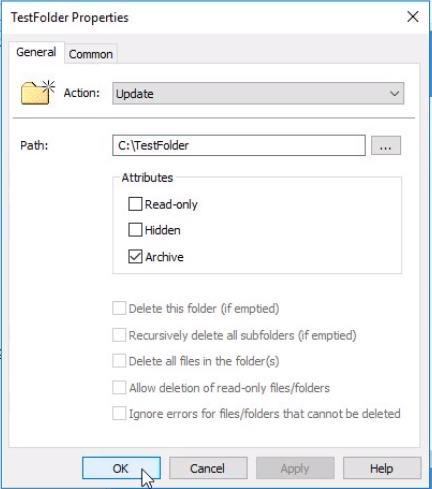Select the General tab

36,52
